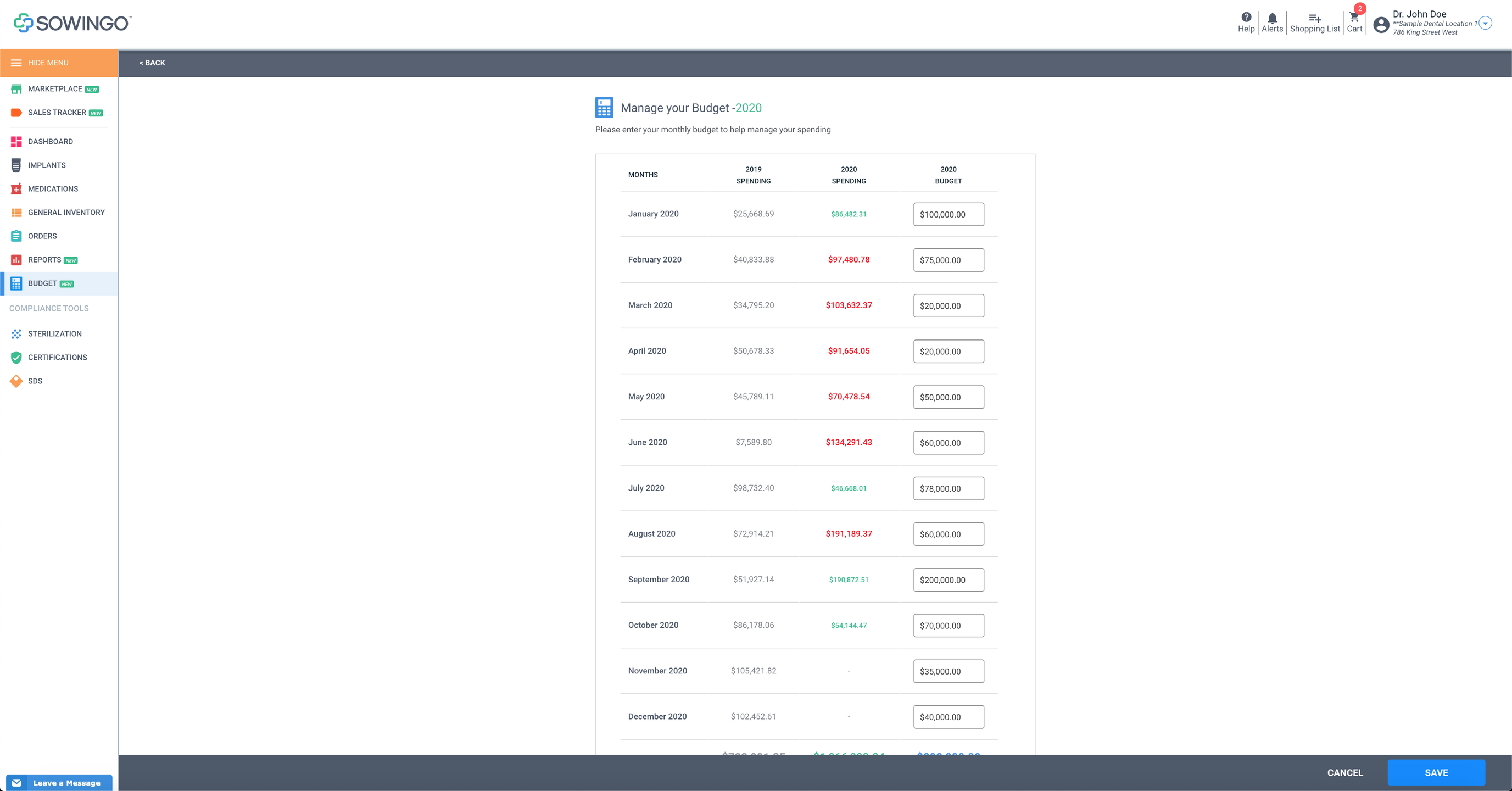1512x791 pixels.
Task: Click the February 2020 budget field
Action: pyautogui.click(x=949, y=260)
